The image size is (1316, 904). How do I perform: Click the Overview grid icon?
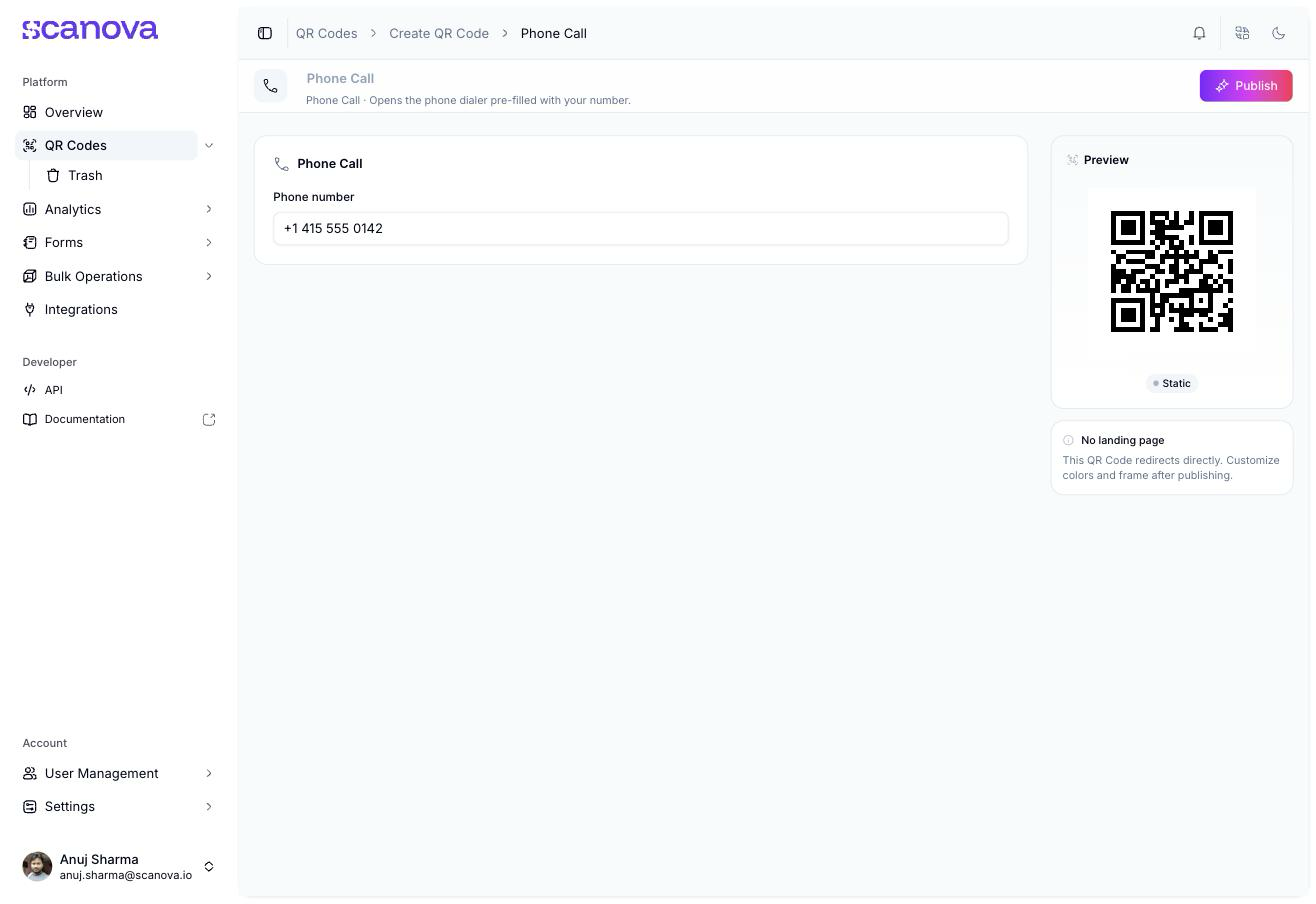point(30,112)
